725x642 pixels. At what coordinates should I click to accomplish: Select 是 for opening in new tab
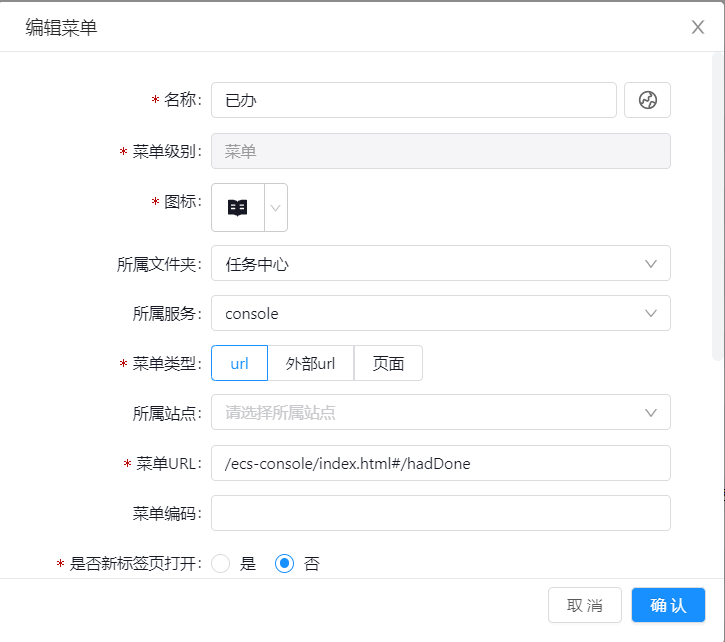[222, 563]
